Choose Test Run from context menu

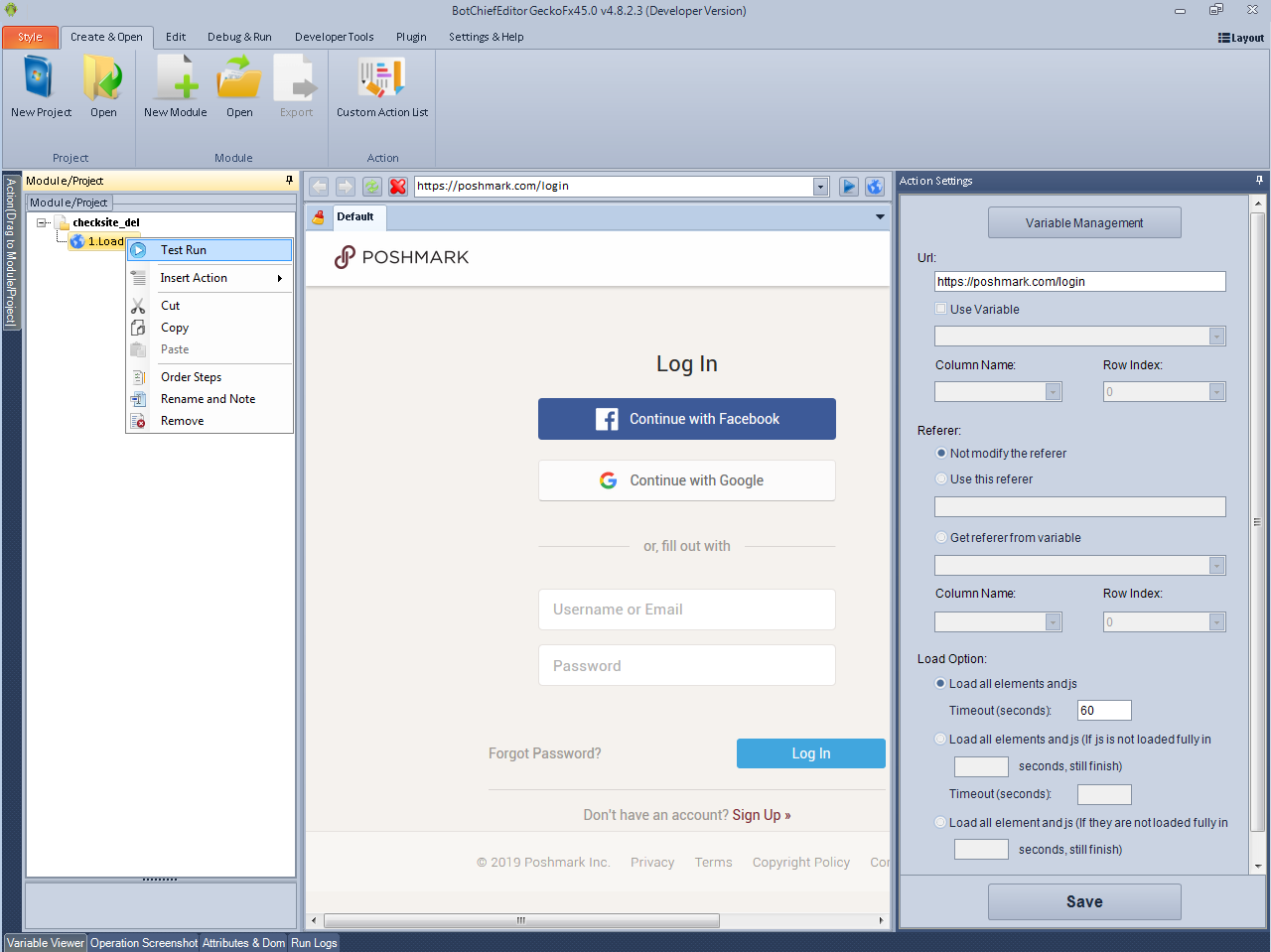click(184, 250)
